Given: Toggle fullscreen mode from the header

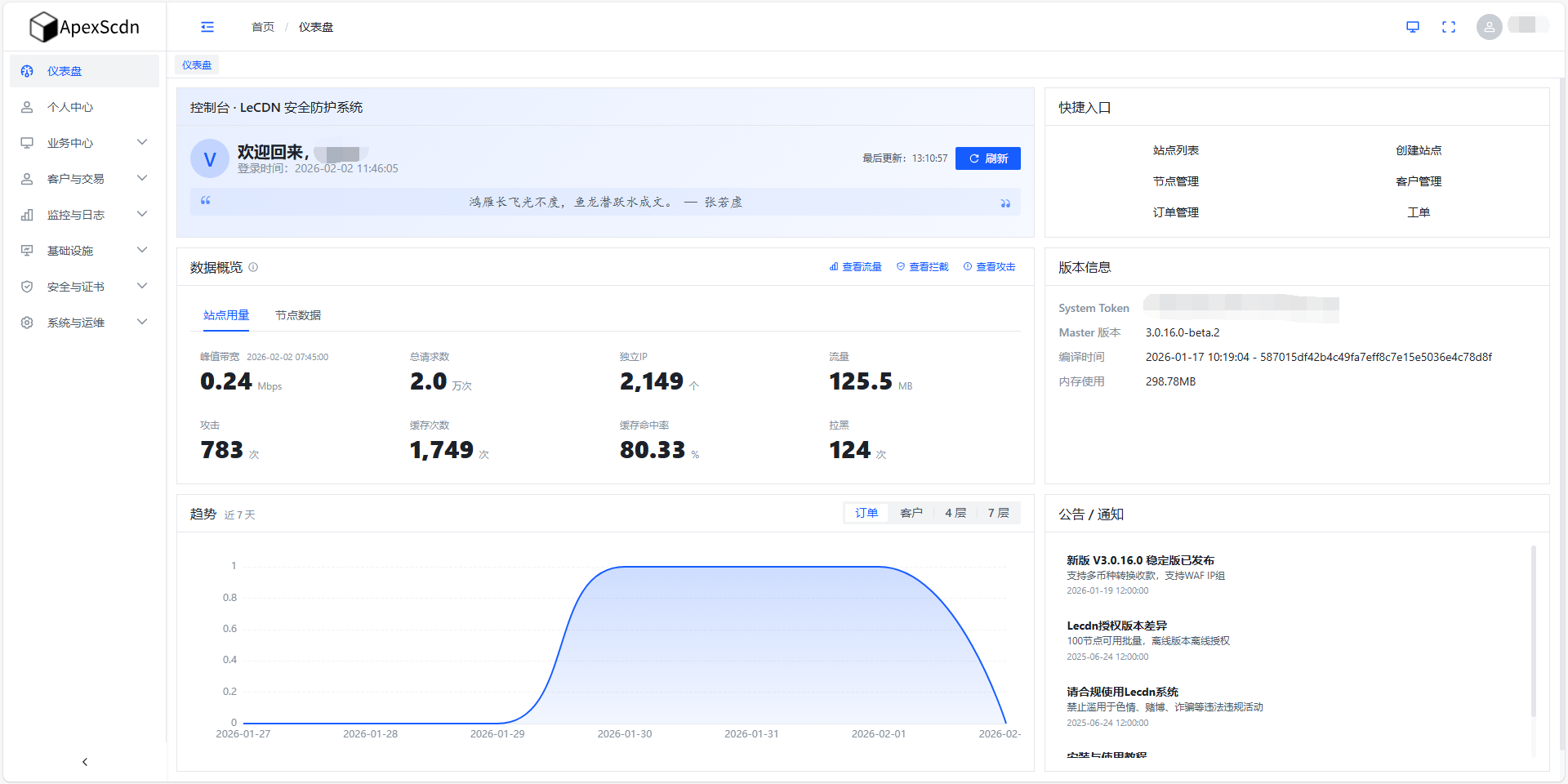Looking at the screenshot, I should (x=1450, y=26).
